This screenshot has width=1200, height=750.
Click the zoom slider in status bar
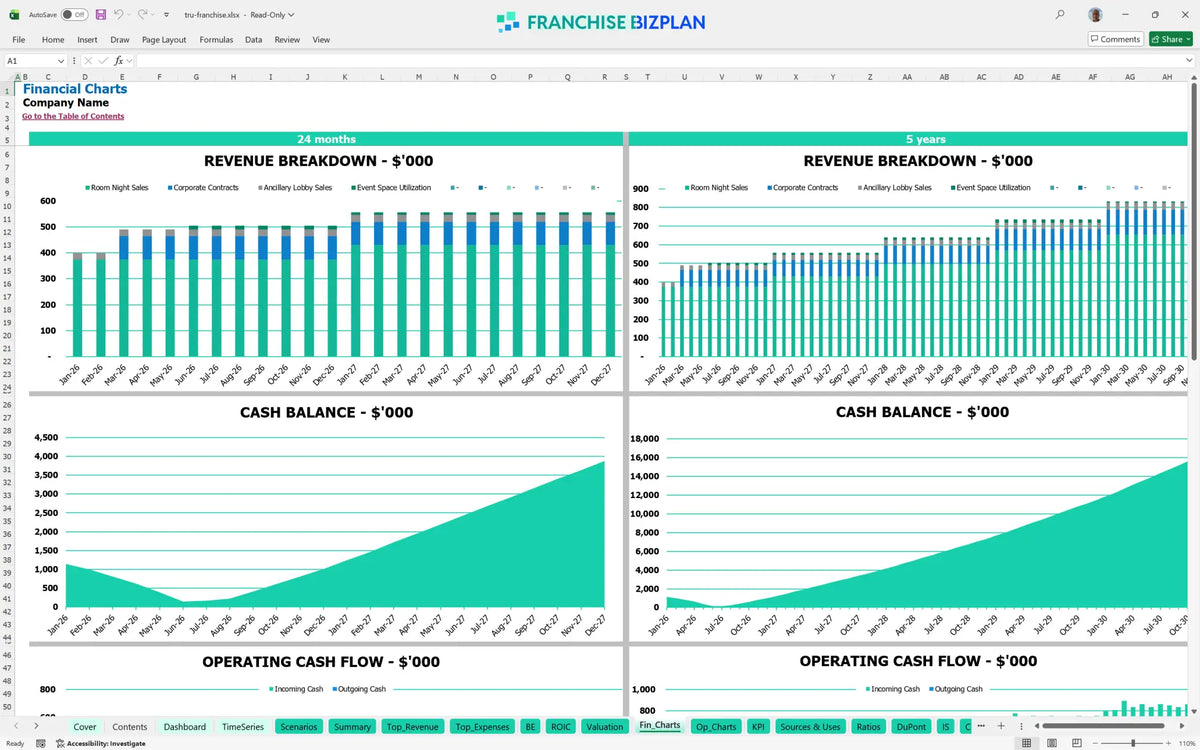1132,743
